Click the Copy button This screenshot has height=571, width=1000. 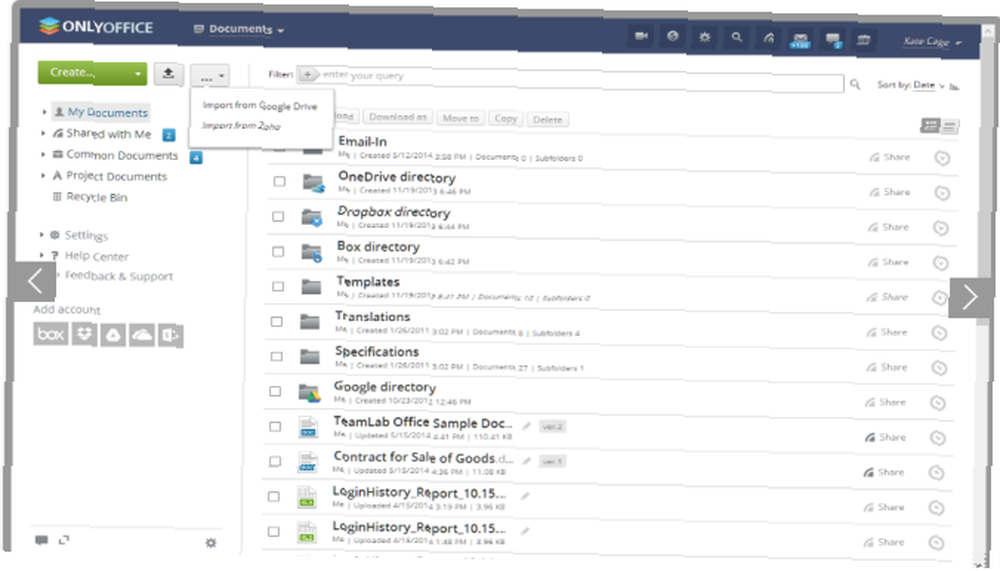point(506,119)
